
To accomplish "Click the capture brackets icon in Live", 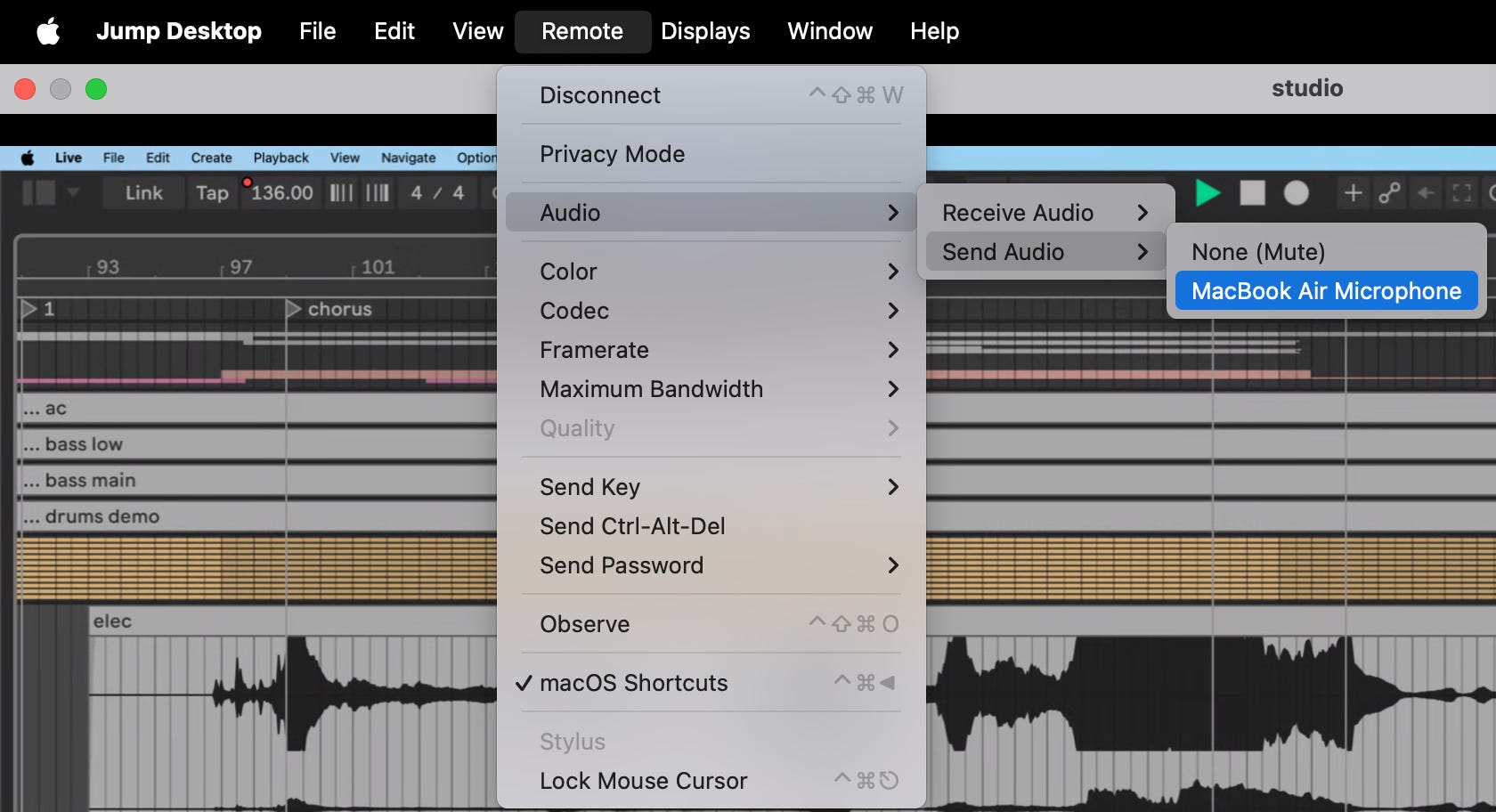I will (1461, 192).
